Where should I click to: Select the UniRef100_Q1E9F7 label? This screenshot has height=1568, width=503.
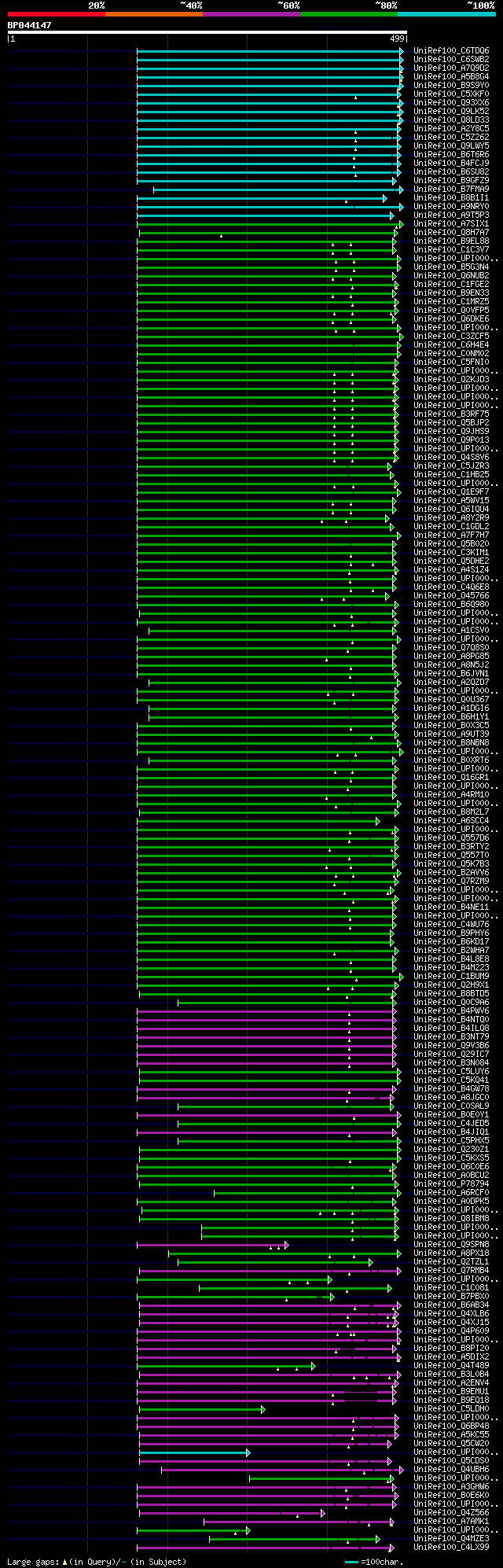coord(451,491)
